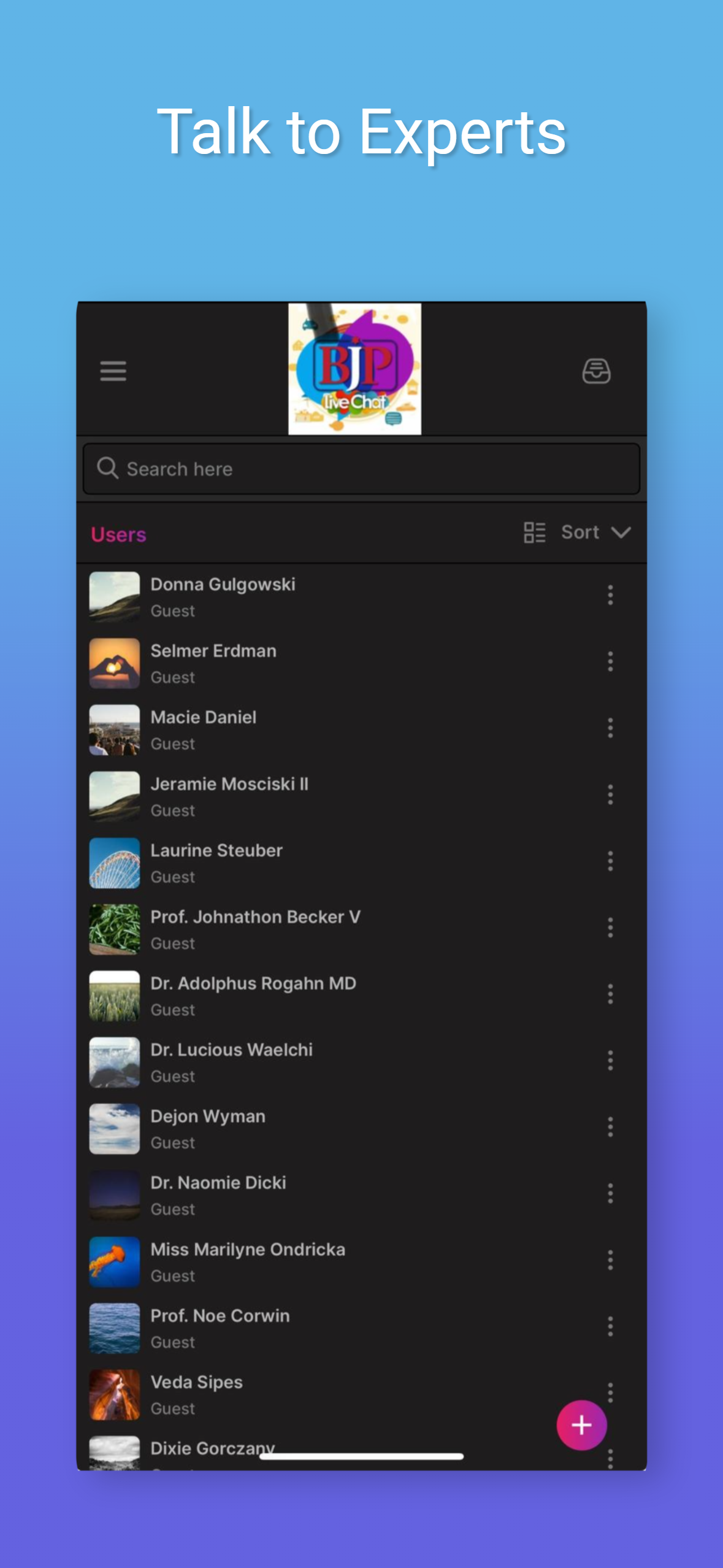Select the name Dr. Adolphus Rogahn MD
Screen dimensions: 723x1568
[253, 983]
